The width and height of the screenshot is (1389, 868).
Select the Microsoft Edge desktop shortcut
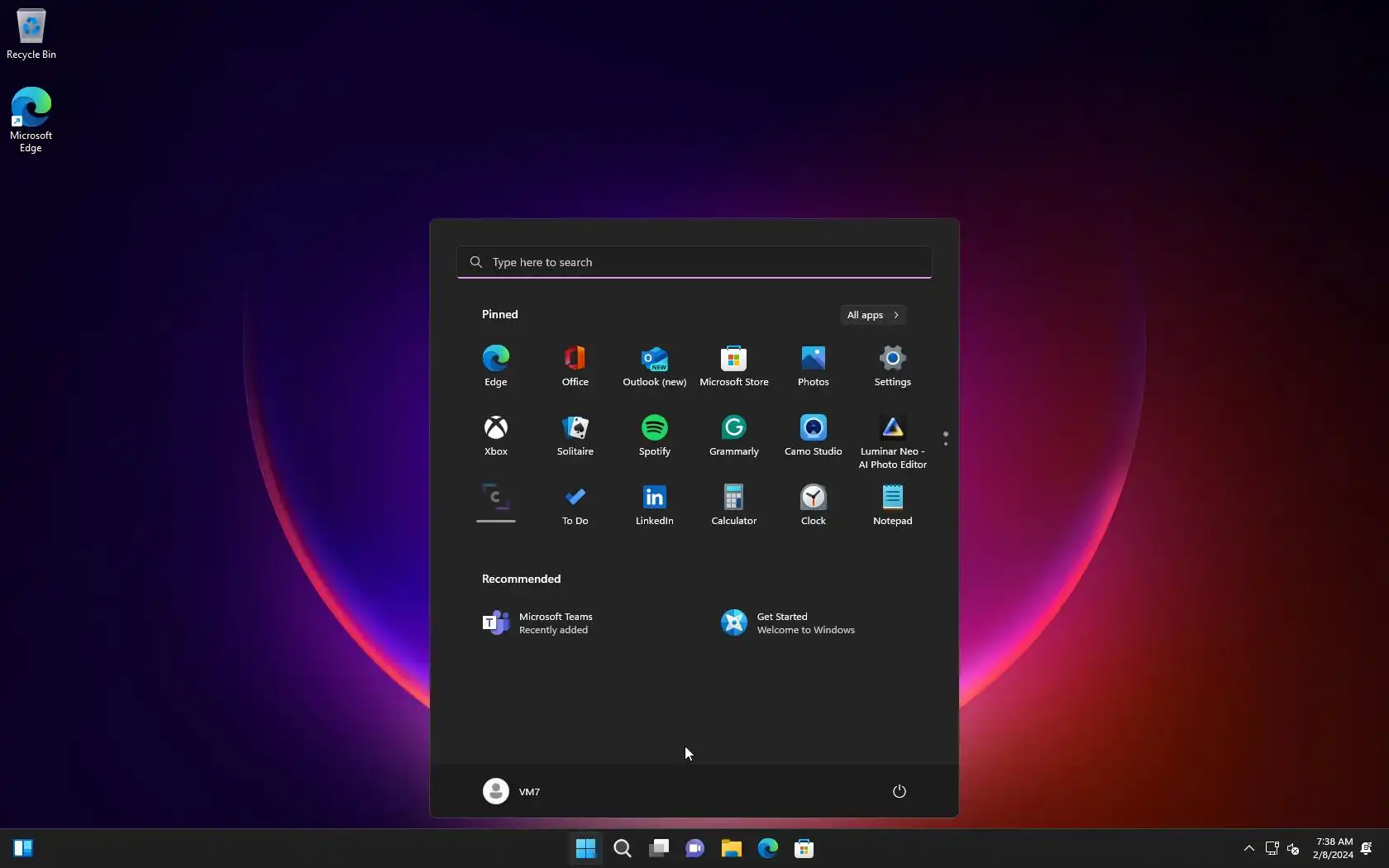pos(31,120)
